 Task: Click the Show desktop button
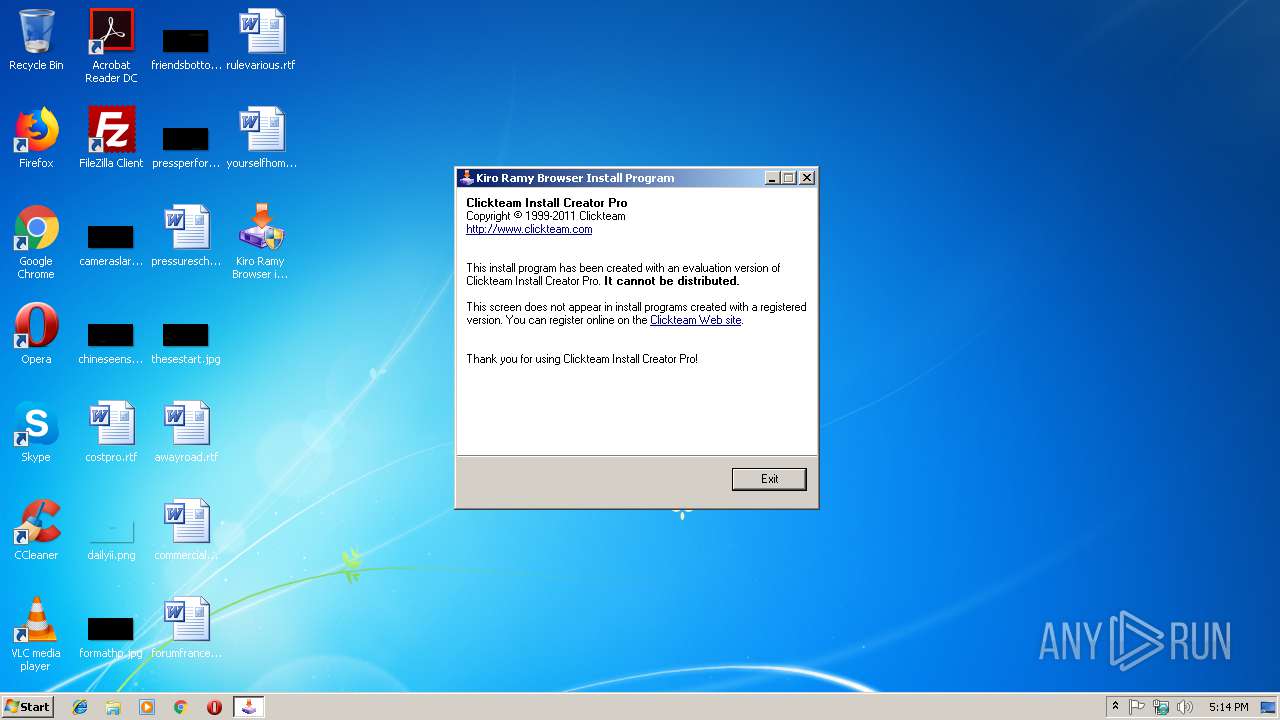[x=1270, y=707]
